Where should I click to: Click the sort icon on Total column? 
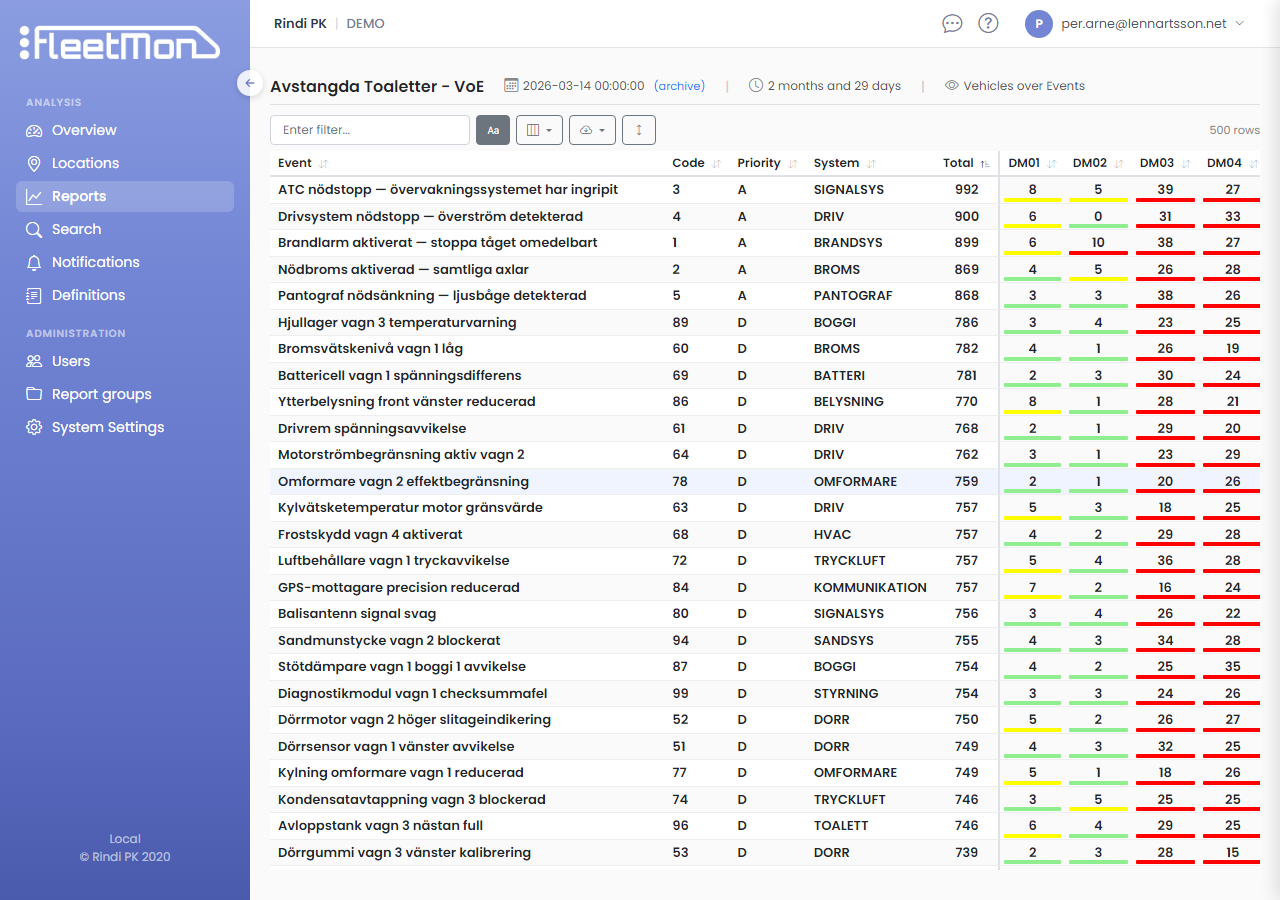click(985, 163)
